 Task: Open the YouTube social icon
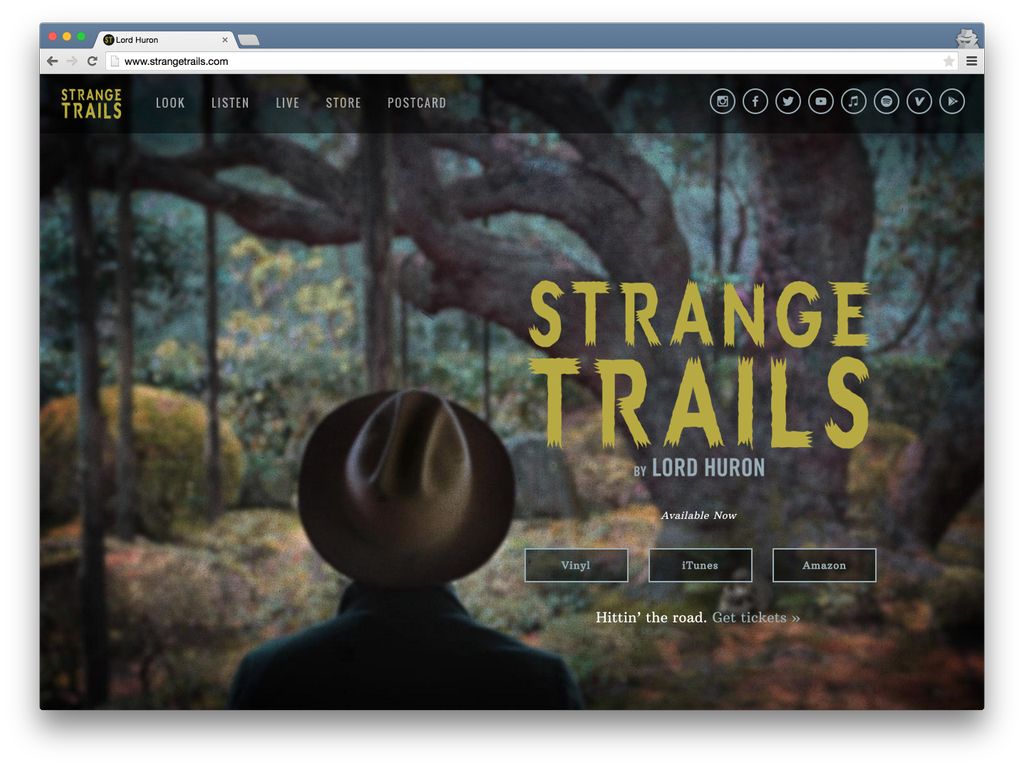click(x=821, y=101)
